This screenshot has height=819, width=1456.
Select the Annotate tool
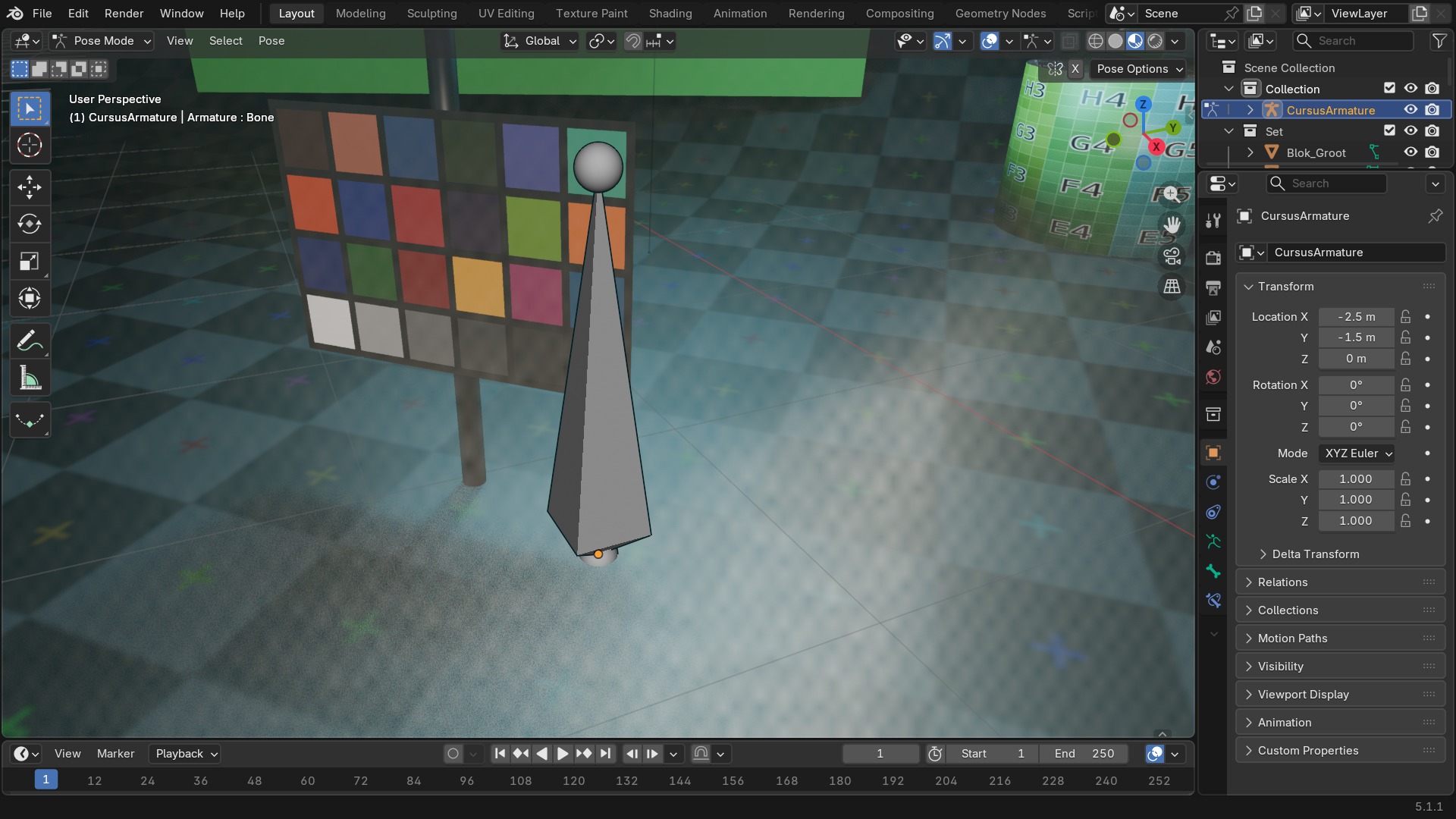point(30,340)
